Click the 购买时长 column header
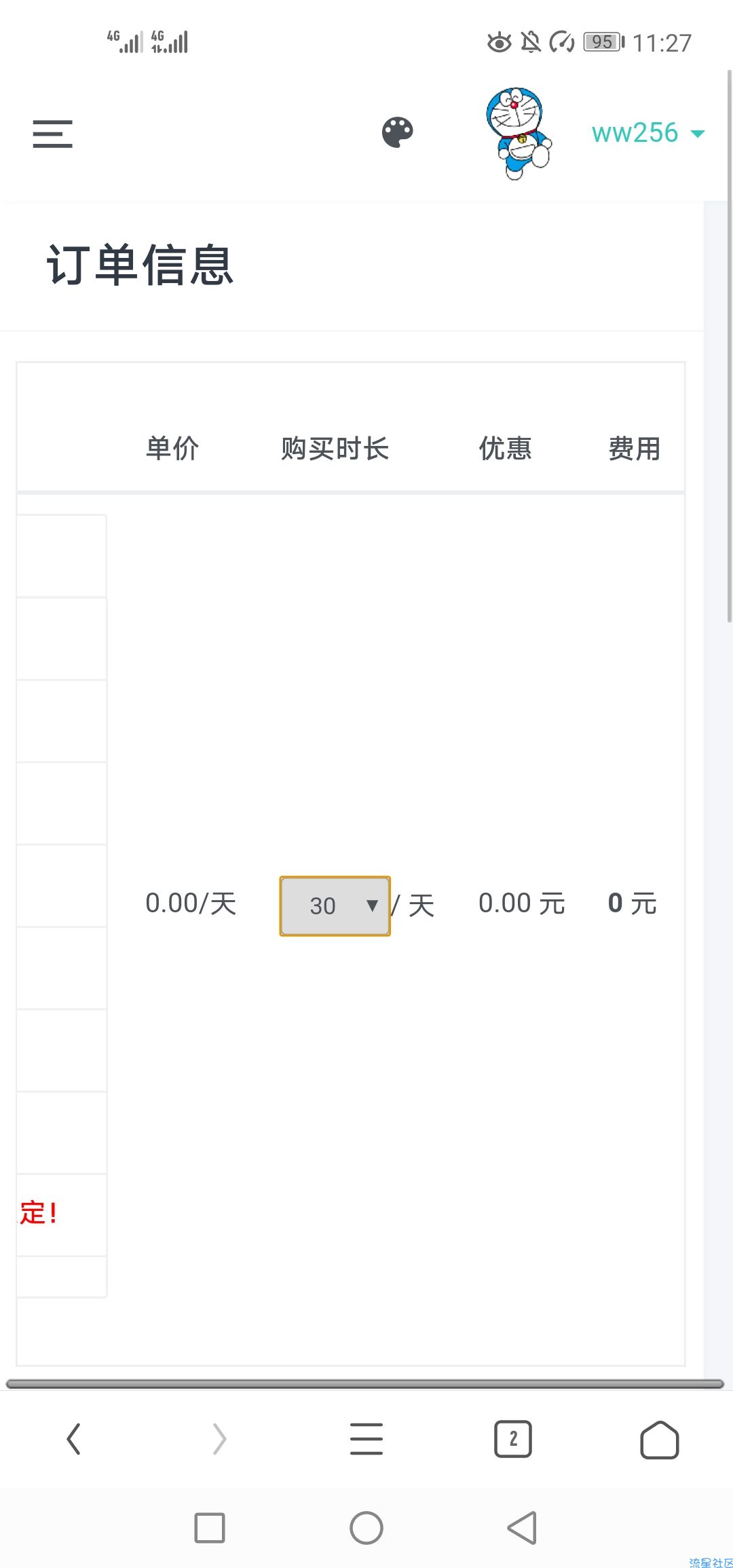The width and height of the screenshot is (733, 1568). 335,449
